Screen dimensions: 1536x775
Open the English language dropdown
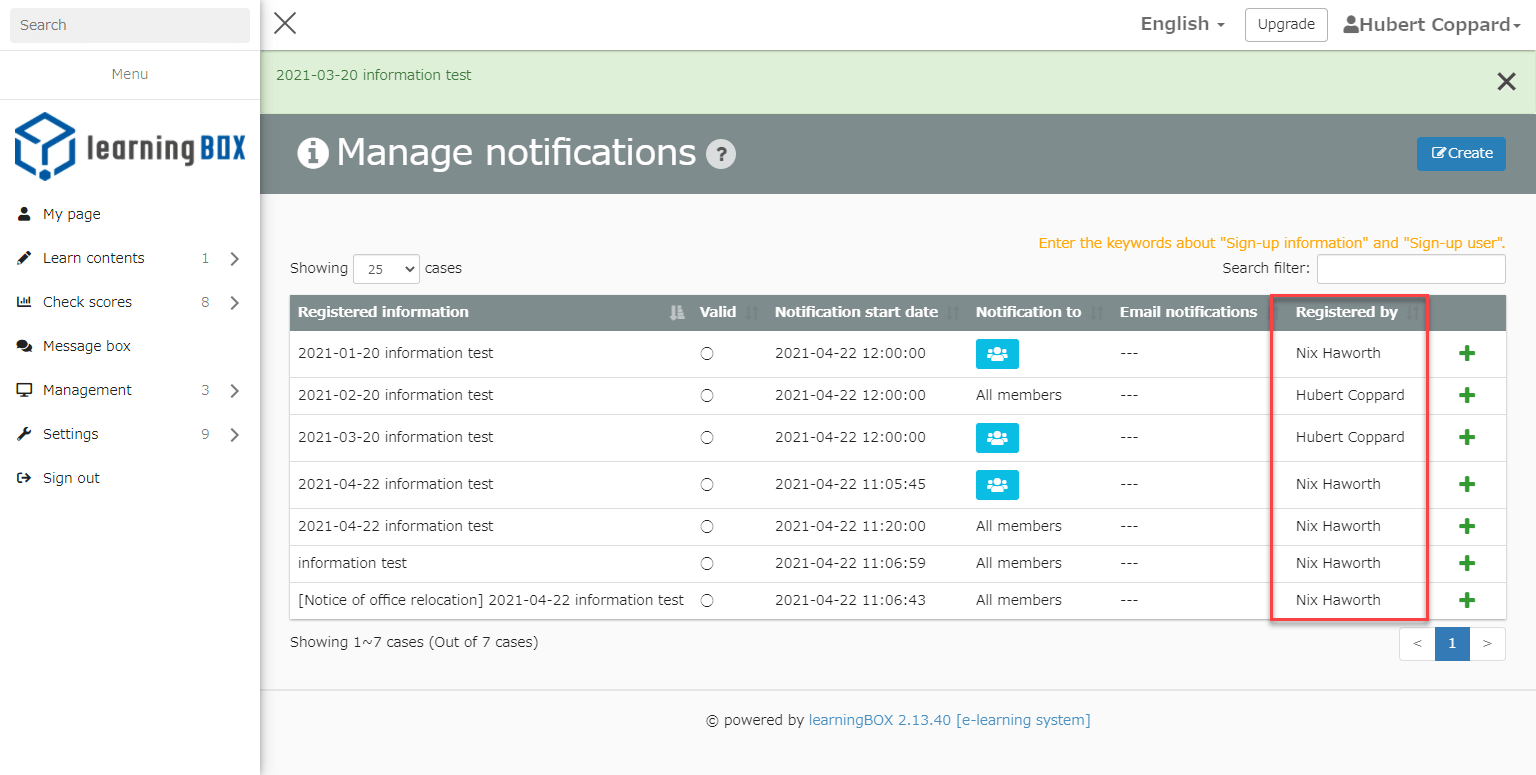coord(1182,25)
